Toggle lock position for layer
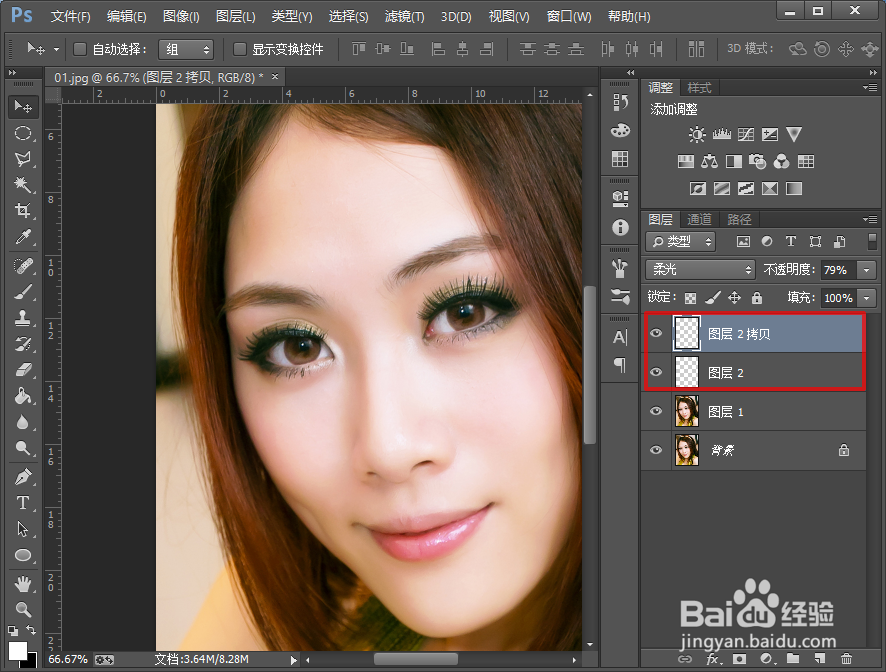Viewport: 886px width, 672px height. coord(734,297)
